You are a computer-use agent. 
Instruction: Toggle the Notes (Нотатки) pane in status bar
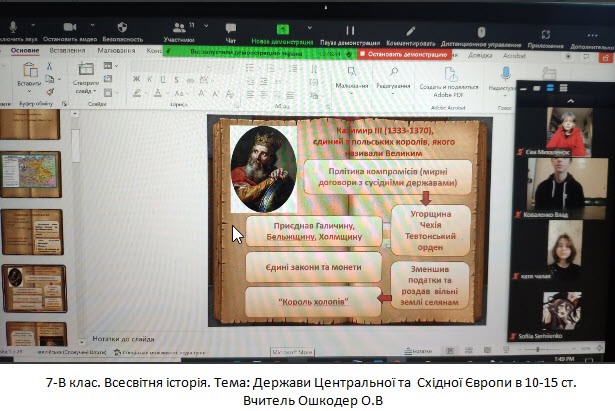[x=412, y=351]
